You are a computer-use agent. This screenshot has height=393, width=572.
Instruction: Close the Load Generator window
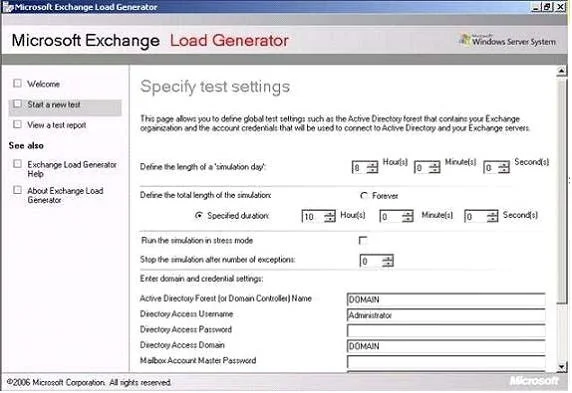coord(560,7)
